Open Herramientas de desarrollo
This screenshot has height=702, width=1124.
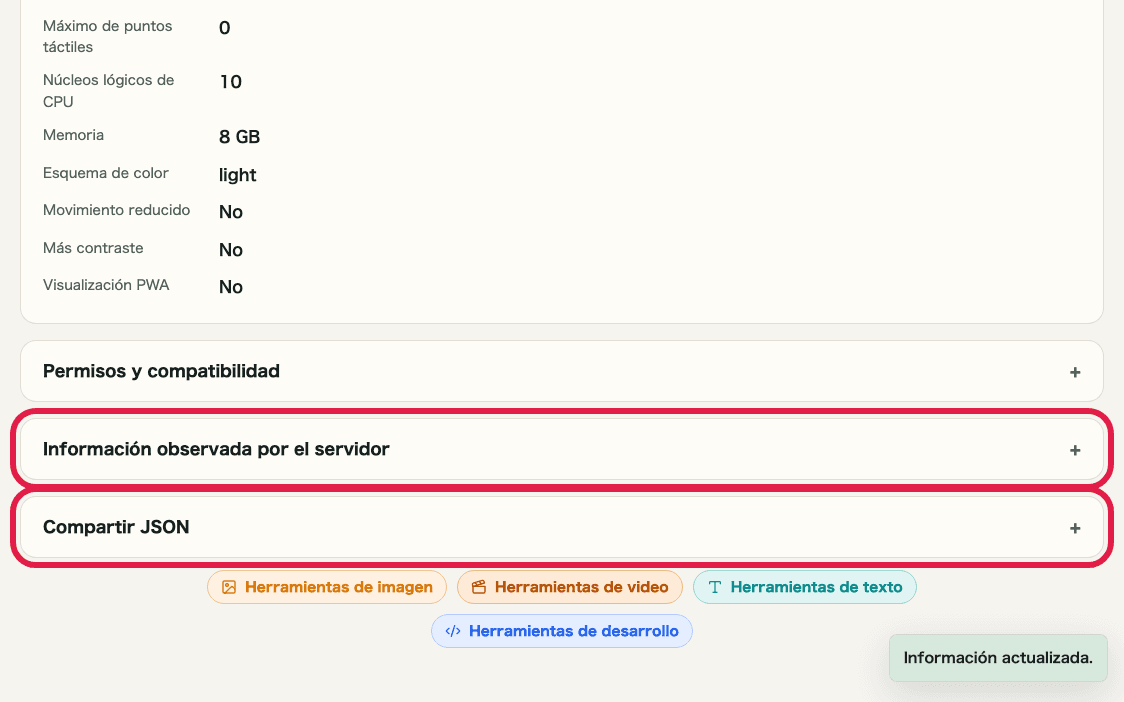pyautogui.click(x=561, y=631)
